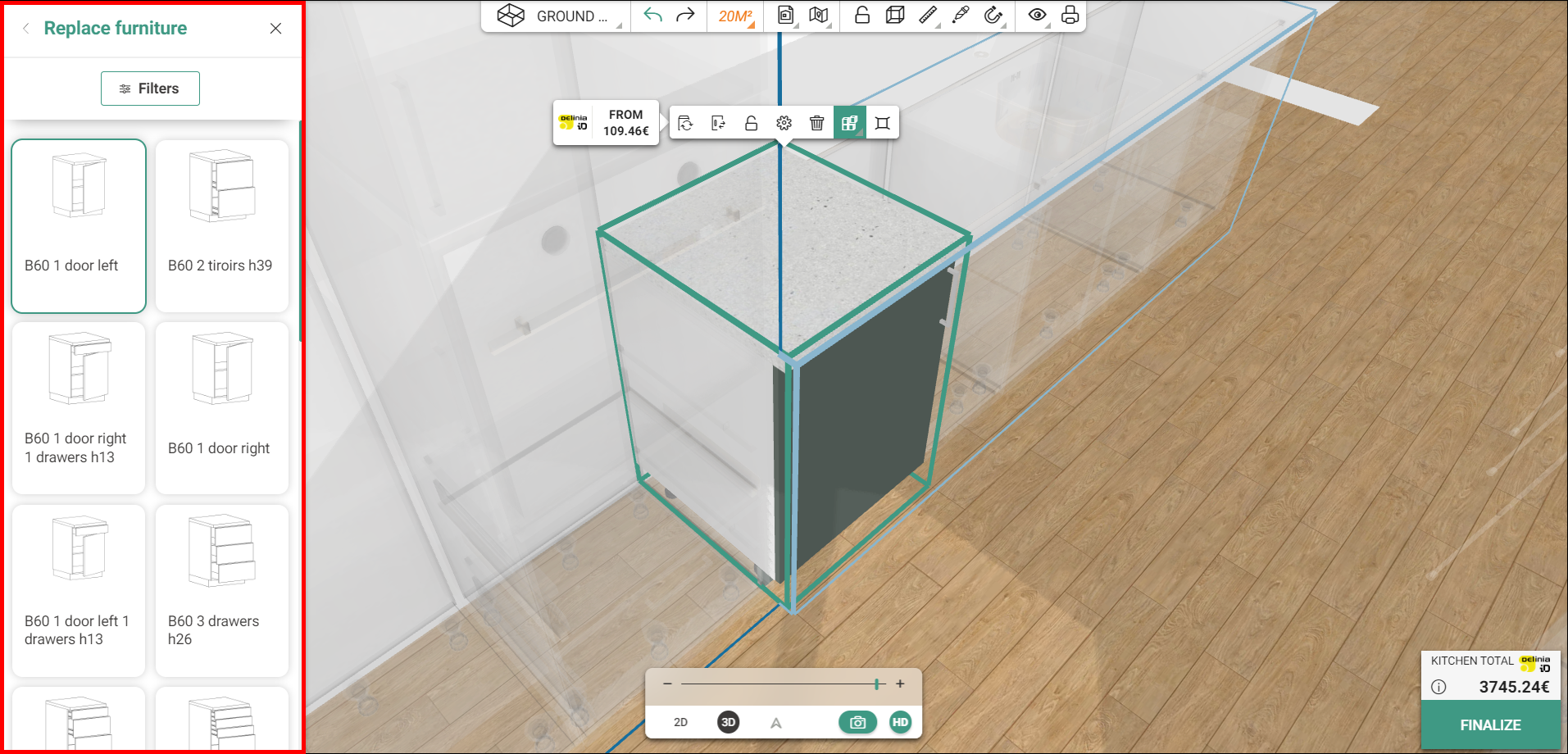
Task: Redo the last undone action
Action: pyautogui.click(x=685, y=15)
